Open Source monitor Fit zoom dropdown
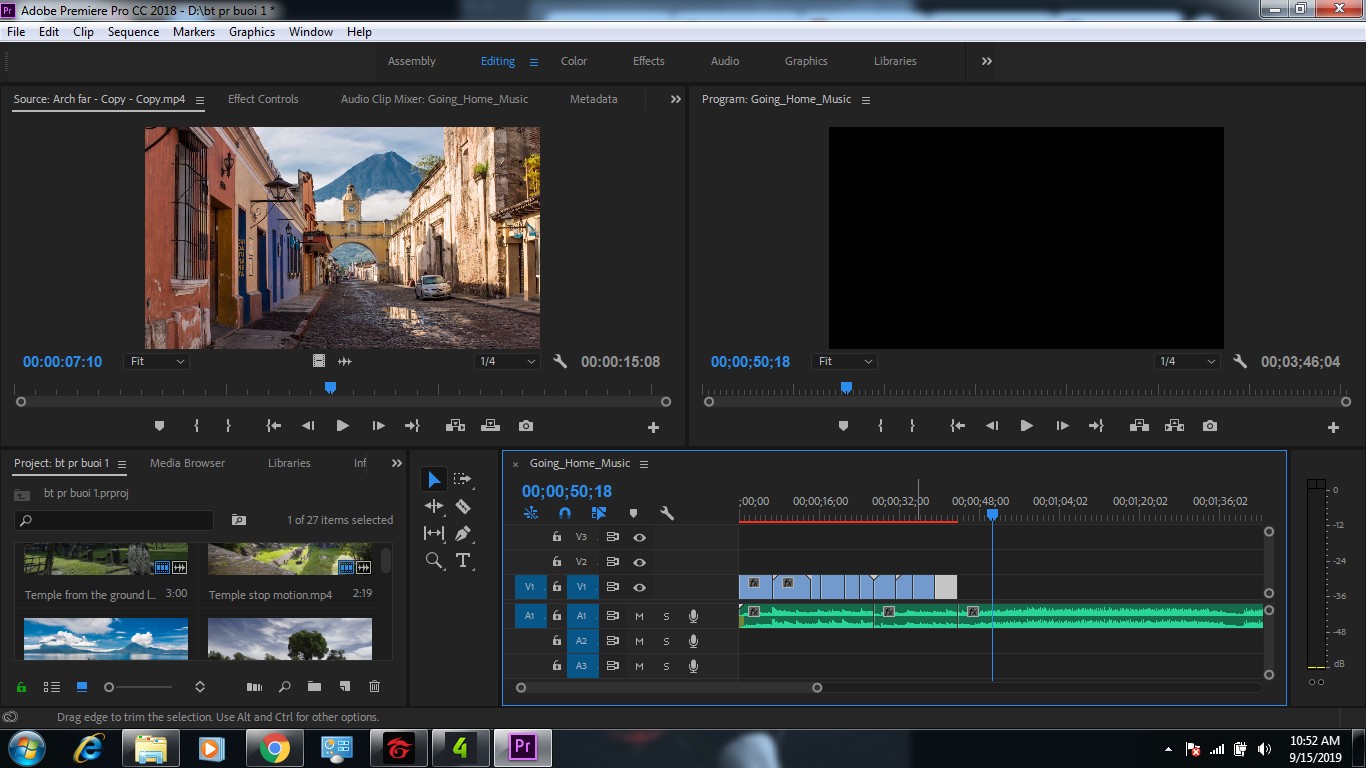The image size is (1366, 768). pos(158,361)
